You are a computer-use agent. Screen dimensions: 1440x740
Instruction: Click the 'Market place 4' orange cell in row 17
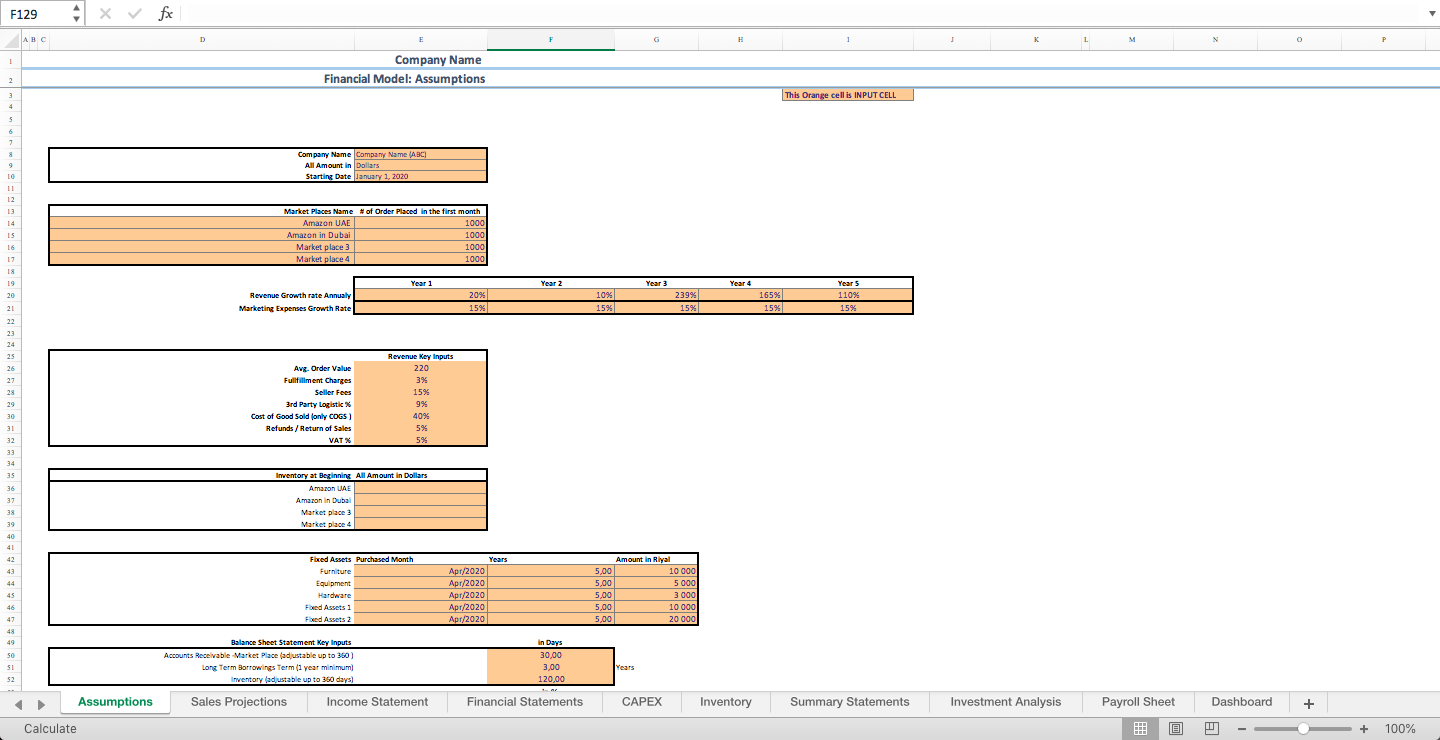point(202,259)
